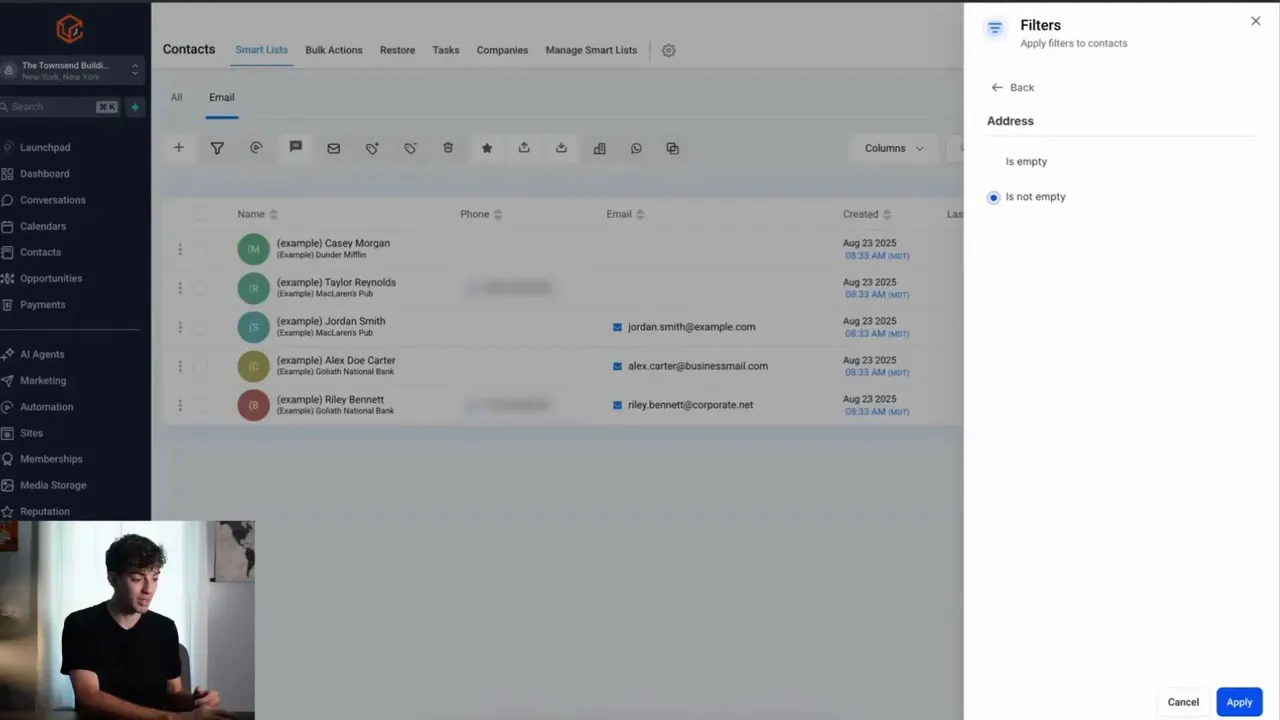1280x720 pixels.
Task: Open the Smart Lists settings gear icon
Action: coord(668,50)
